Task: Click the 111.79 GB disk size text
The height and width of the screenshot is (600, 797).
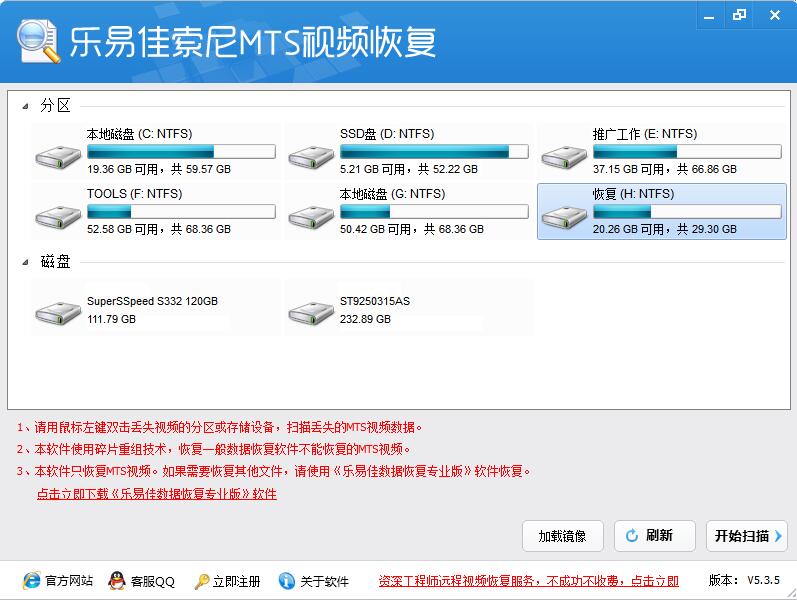Action: click(111, 319)
